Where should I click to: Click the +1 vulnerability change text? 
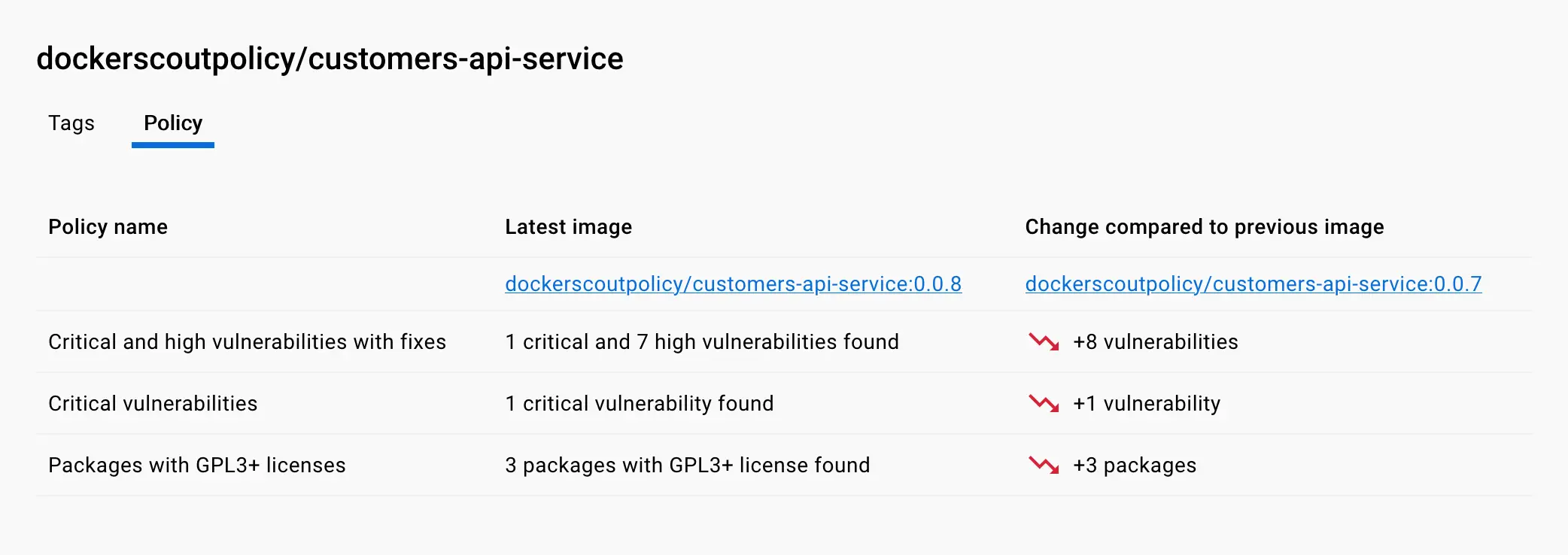coord(1146,404)
